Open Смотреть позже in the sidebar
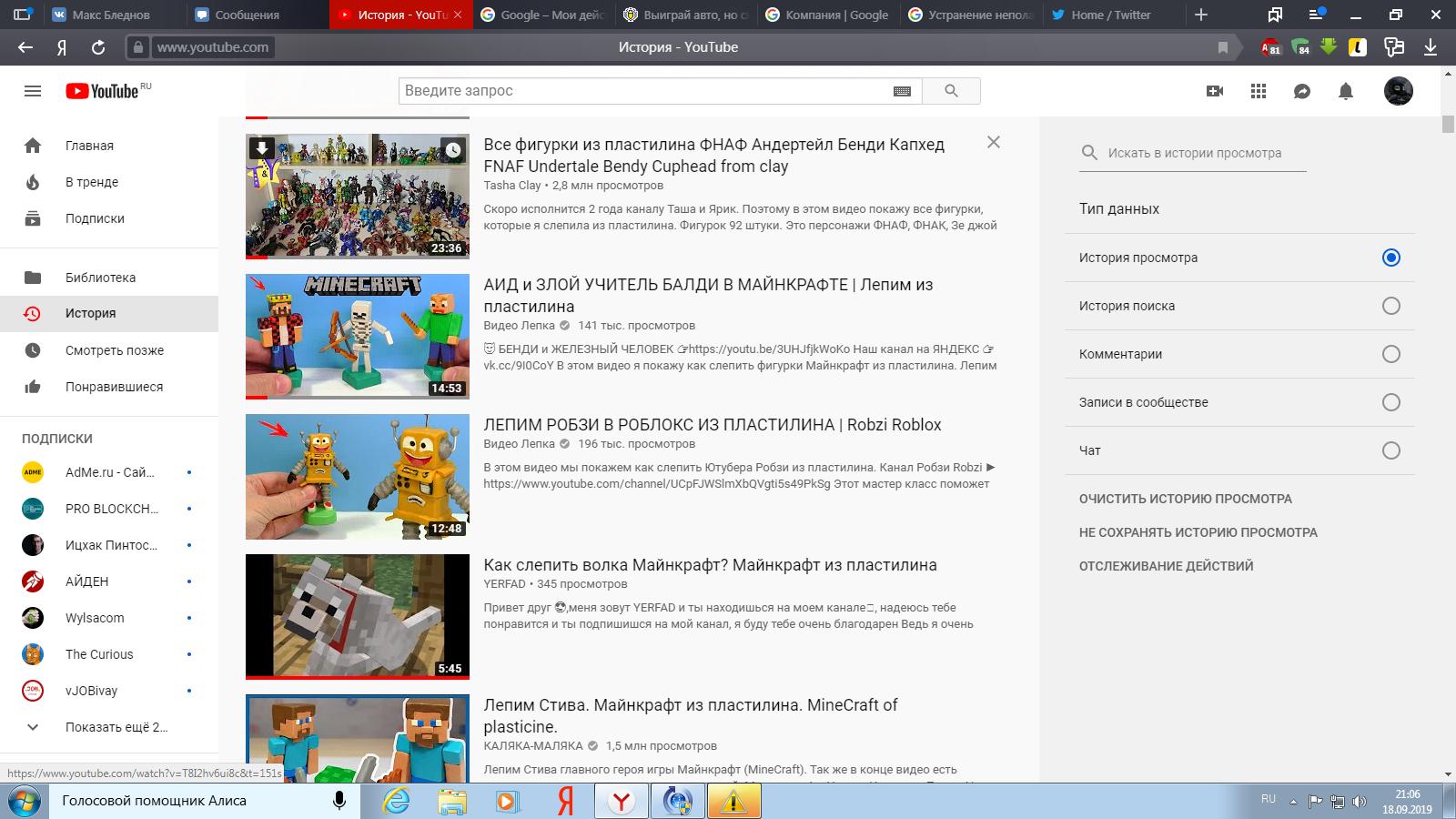The image size is (1456, 819). pos(109,350)
